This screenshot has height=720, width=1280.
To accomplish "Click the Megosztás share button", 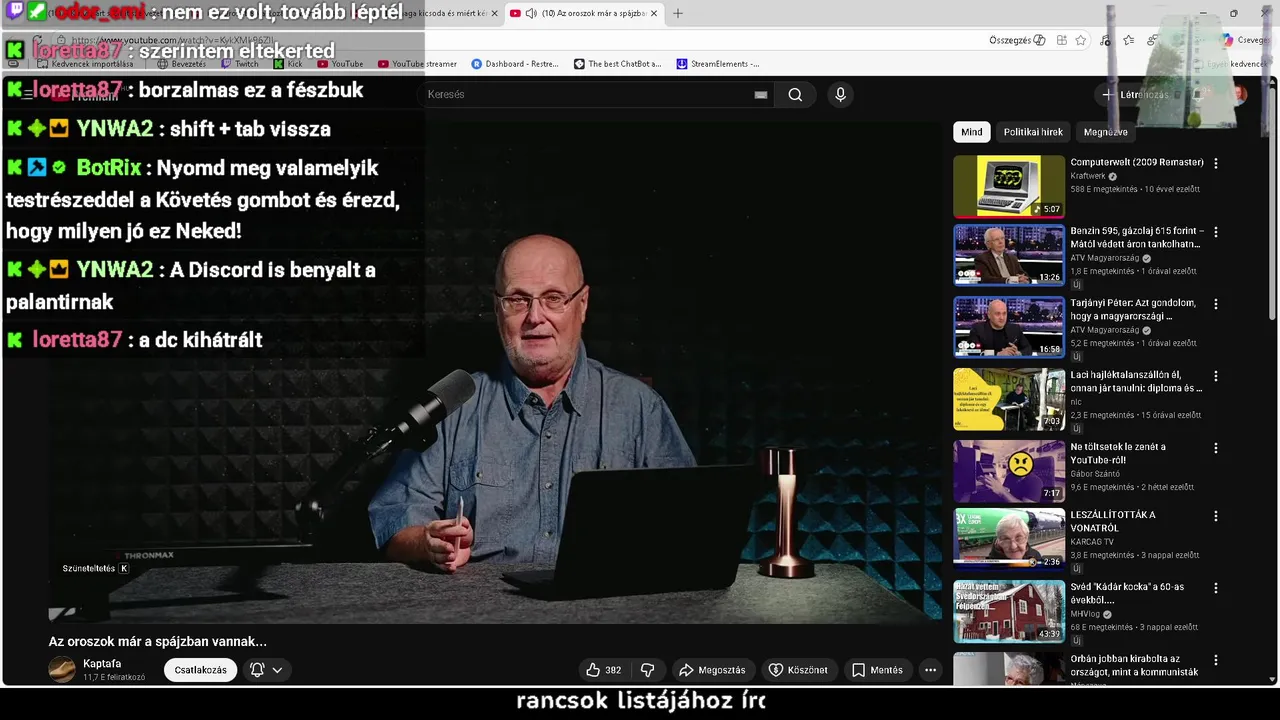I will (712, 670).
